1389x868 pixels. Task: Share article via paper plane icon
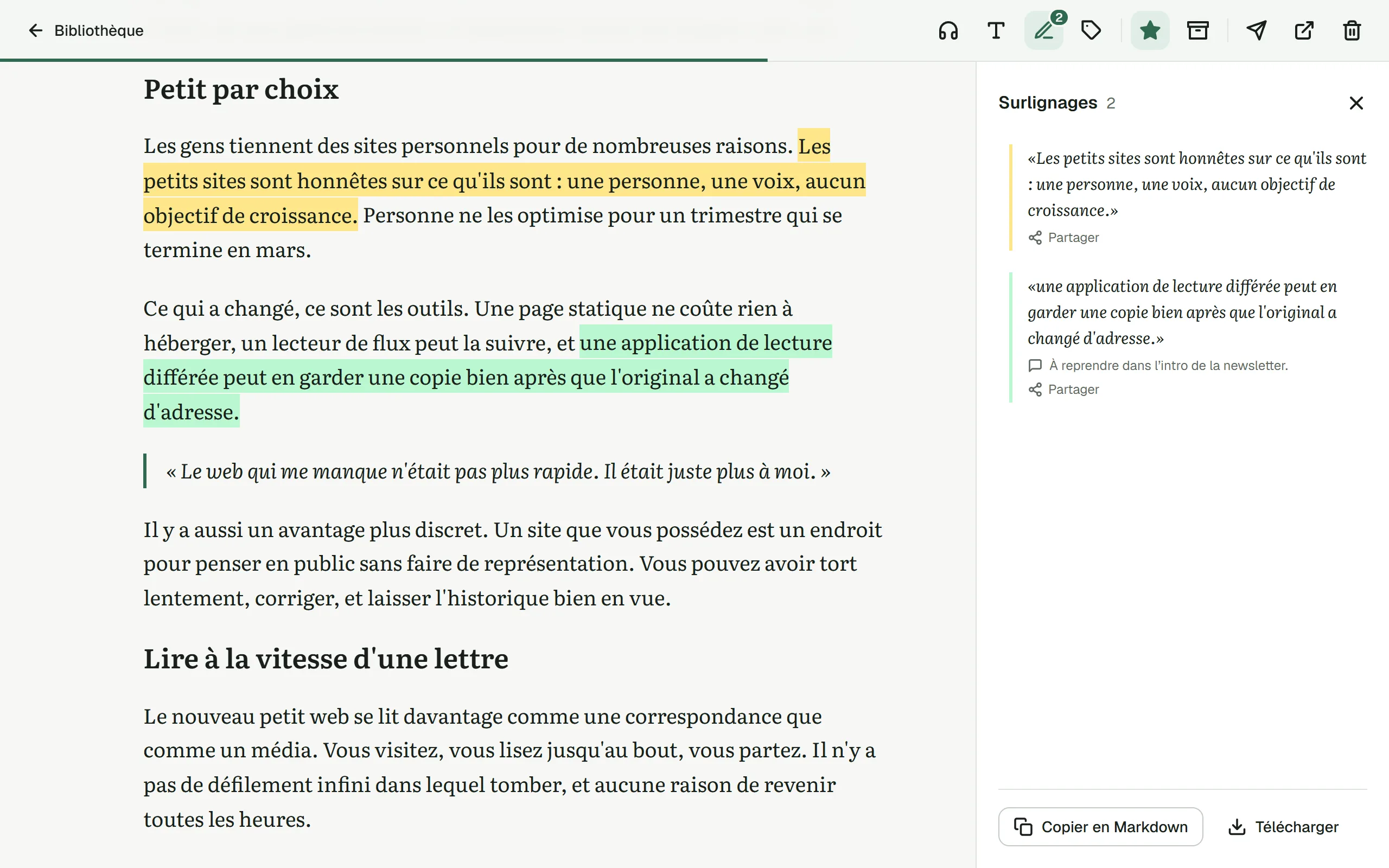pyautogui.click(x=1257, y=30)
